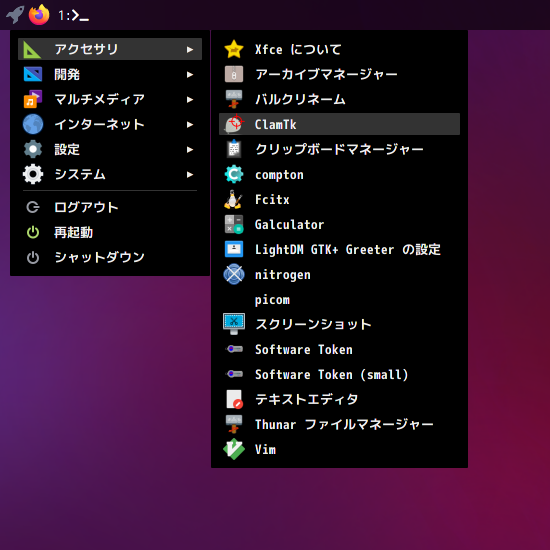Click the blue gear 設定 icon

click(x=33, y=149)
